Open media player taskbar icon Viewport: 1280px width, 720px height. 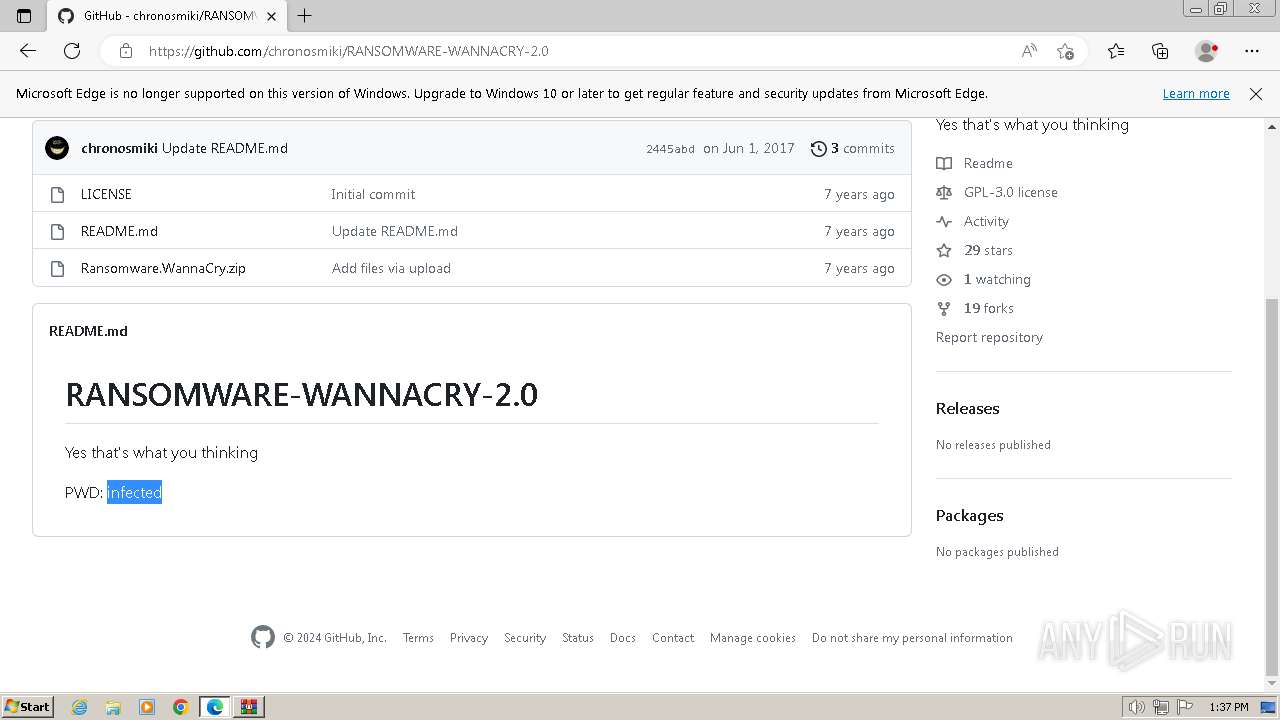[147, 707]
